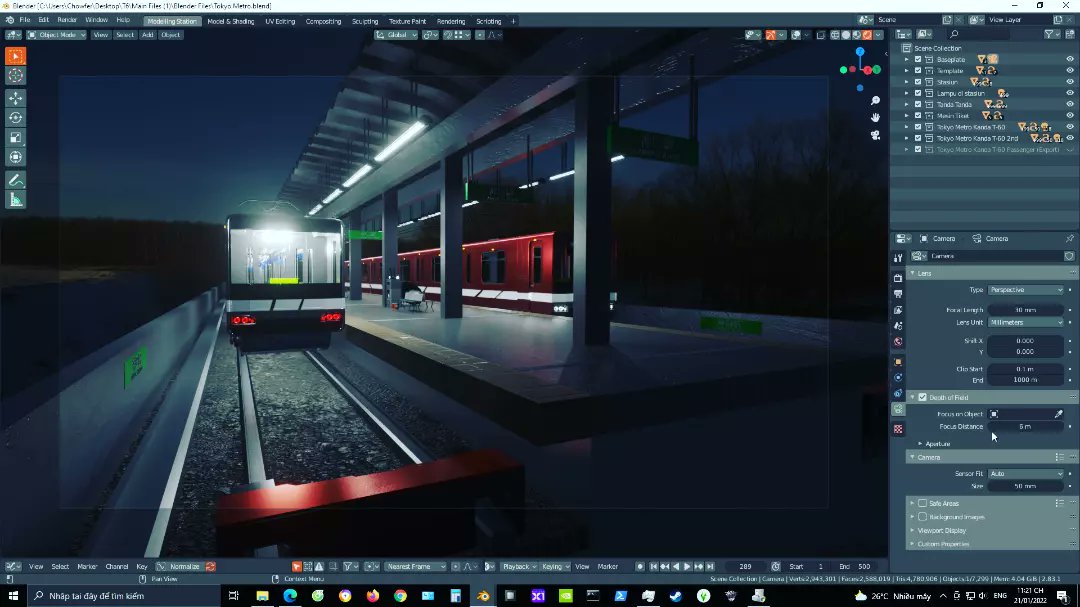Toggle camera view icon in viewport
Image resolution: width=1080 pixels, height=607 pixels.
pyautogui.click(x=875, y=135)
